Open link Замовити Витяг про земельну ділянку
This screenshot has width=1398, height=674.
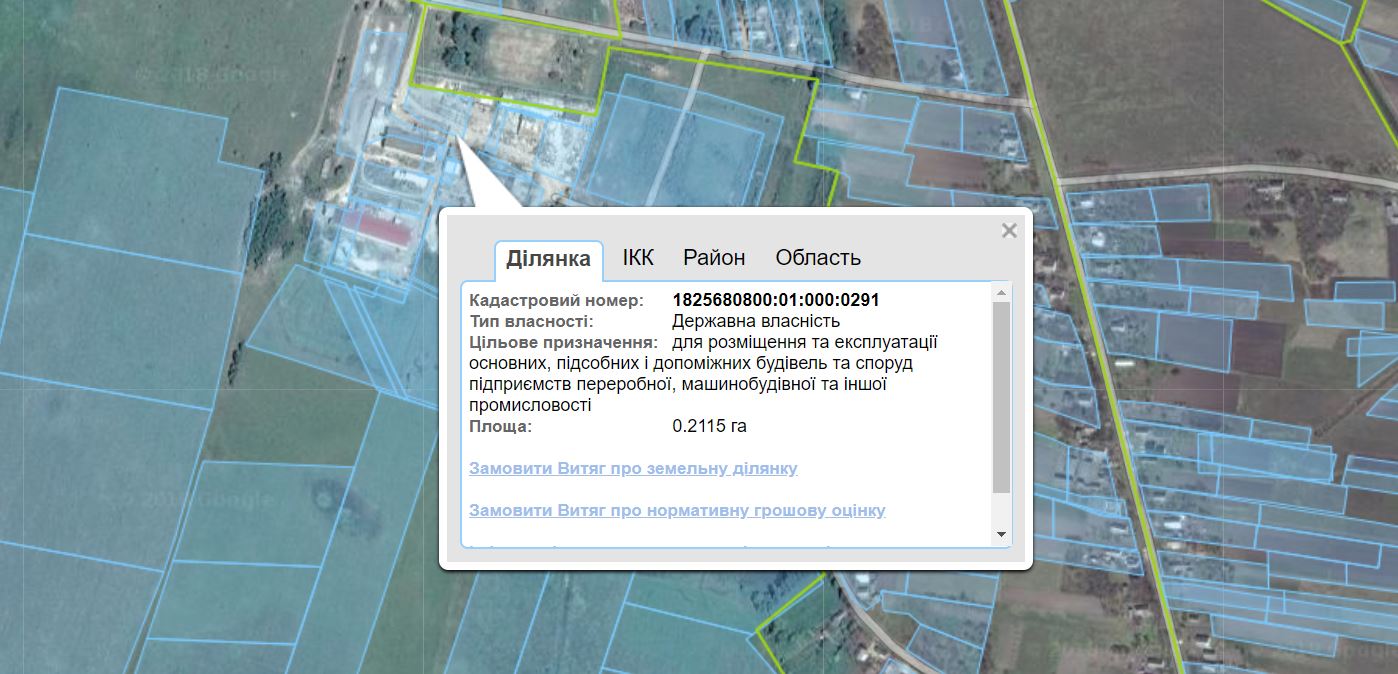(633, 468)
